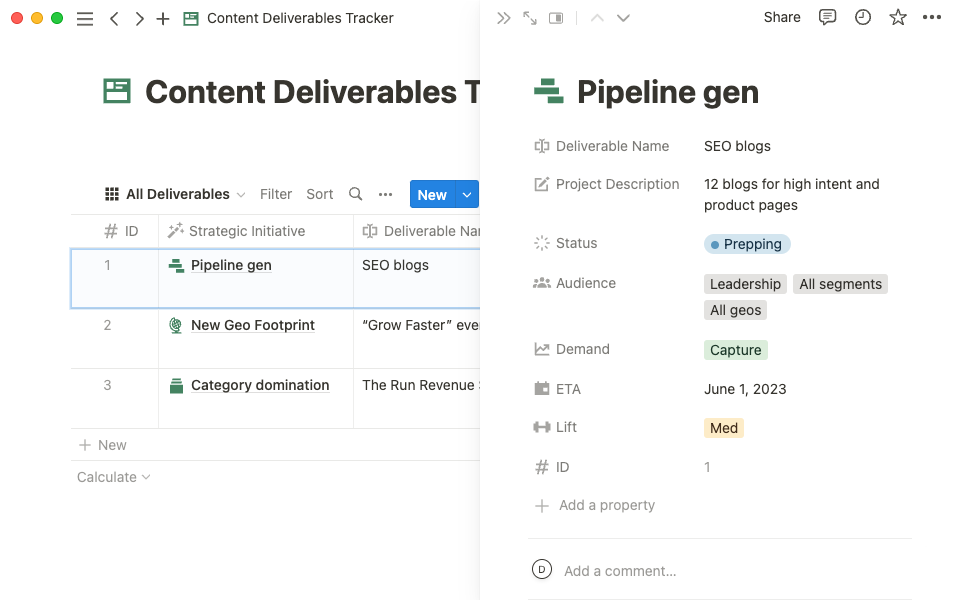Viewport: 960px width, 600px height.
Task: Open the sidebar hamburger menu
Action: pos(85,18)
